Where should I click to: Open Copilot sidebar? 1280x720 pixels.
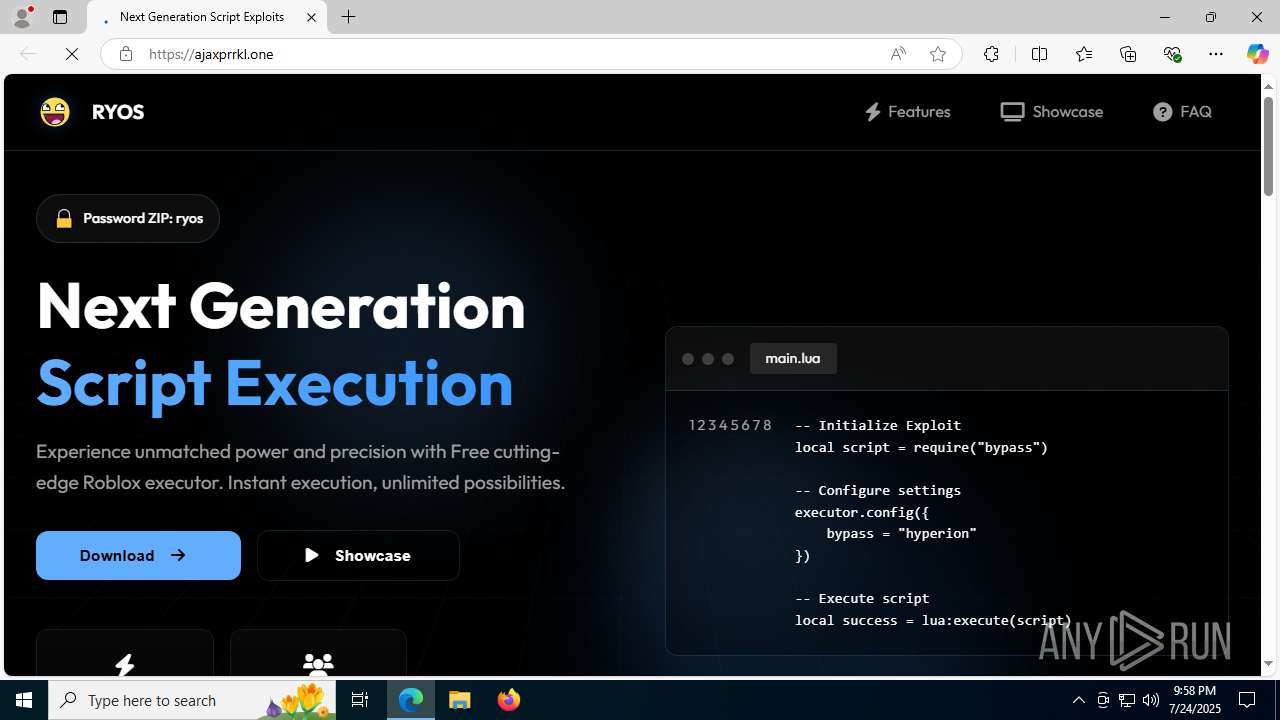tap(1257, 54)
